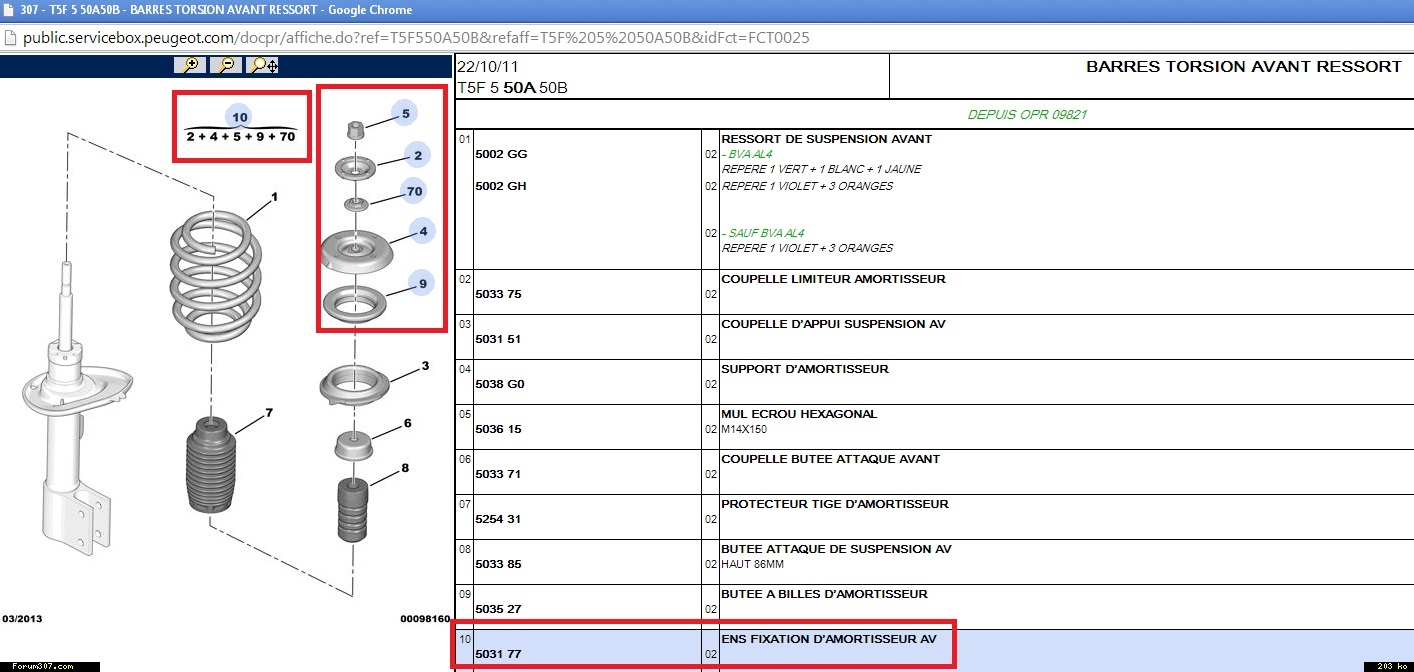This screenshot has height=672, width=1414.
Task: Select row BUTEE ATTAQUE DE SUSPENSION AV
Action: click(934, 562)
